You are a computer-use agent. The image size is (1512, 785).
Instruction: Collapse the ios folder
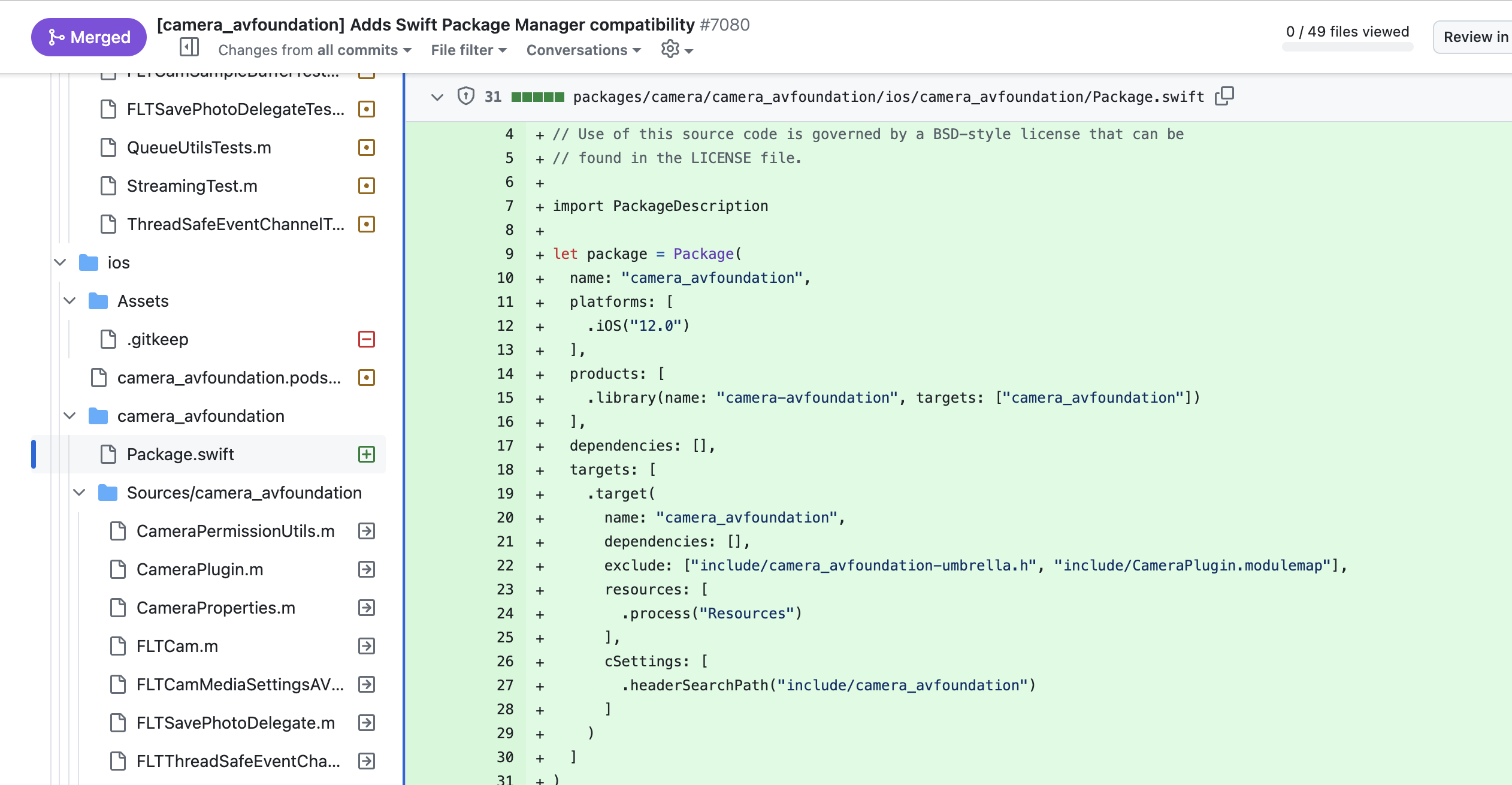(60, 262)
